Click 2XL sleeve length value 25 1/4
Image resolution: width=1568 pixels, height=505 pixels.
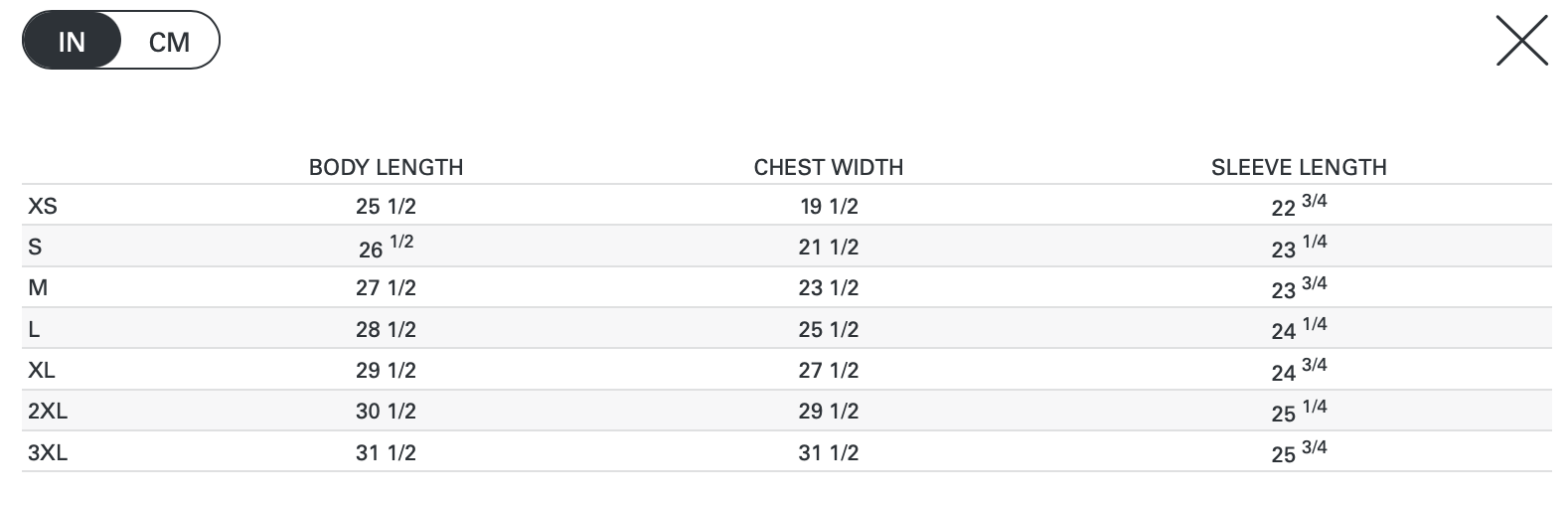click(x=1299, y=412)
